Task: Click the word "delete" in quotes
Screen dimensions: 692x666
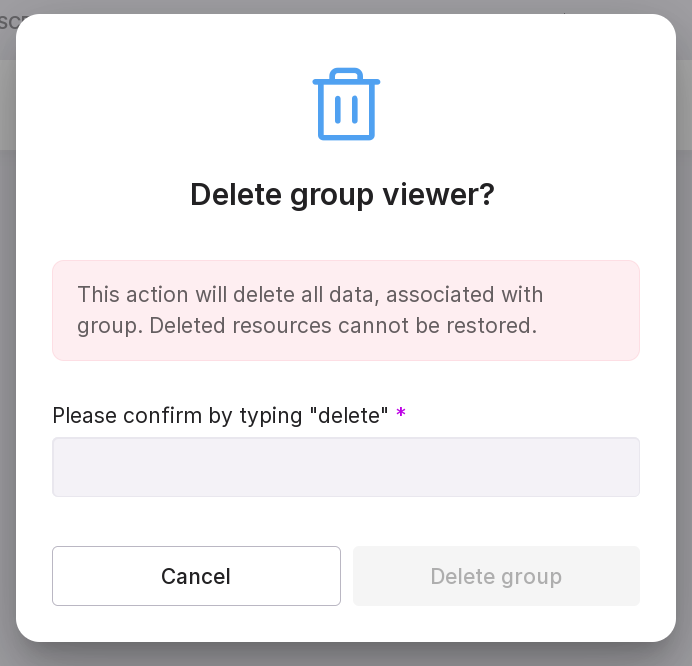Action: pyautogui.click(x=350, y=415)
